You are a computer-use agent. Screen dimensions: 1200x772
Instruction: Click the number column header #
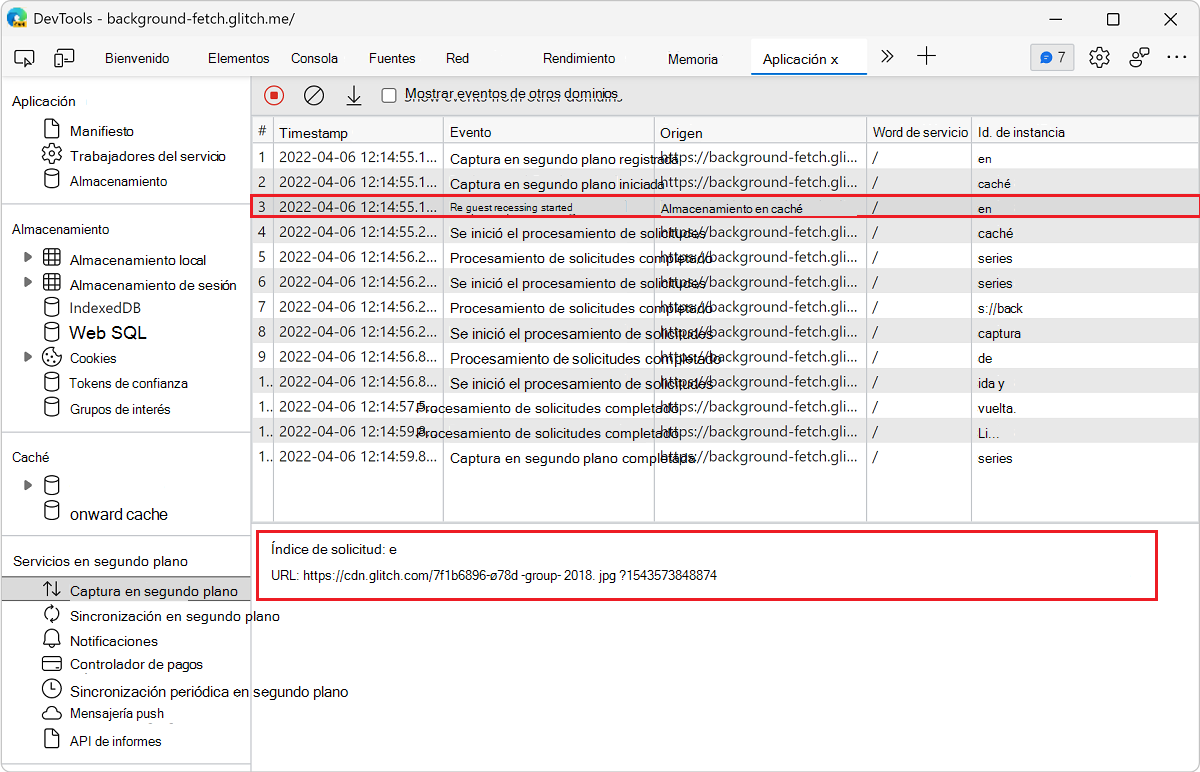(x=262, y=131)
